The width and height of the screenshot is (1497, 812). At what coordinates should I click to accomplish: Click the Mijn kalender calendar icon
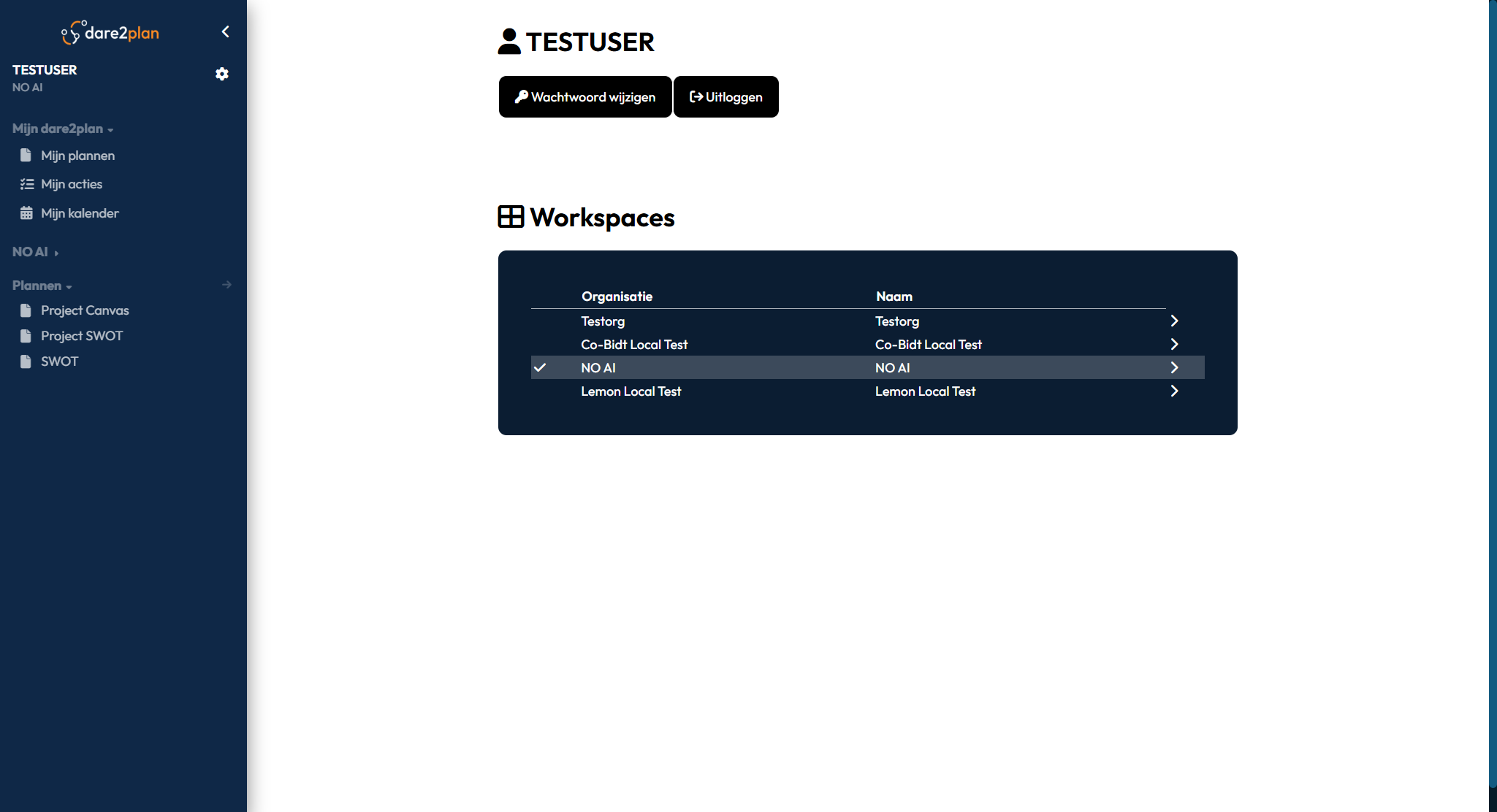tap(26, 213)
